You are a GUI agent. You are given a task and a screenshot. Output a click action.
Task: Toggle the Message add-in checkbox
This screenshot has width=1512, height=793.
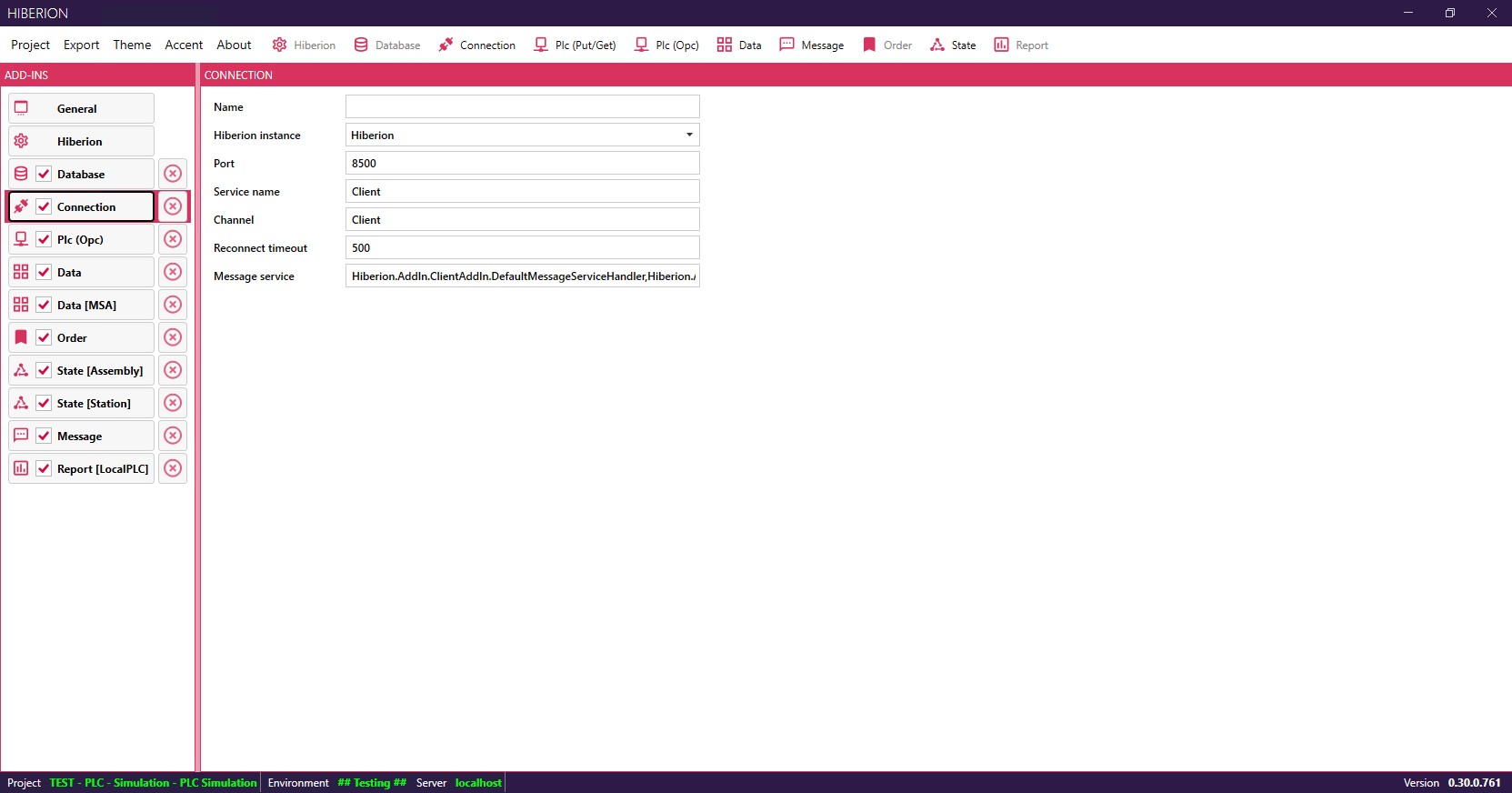(44, 436)
